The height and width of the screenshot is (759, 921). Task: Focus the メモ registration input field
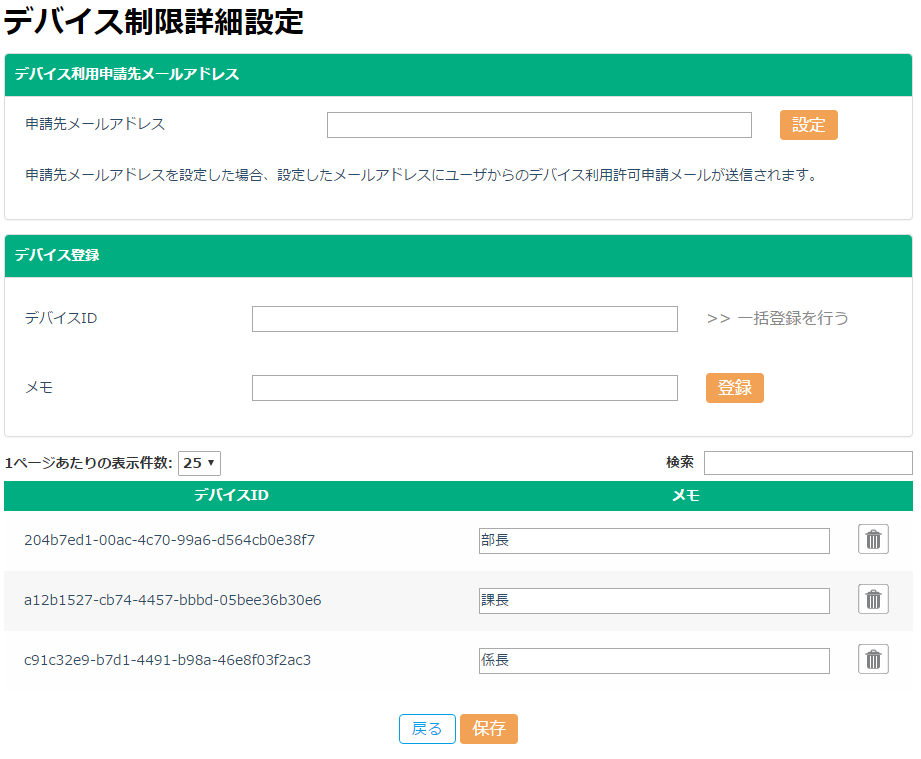(465, 388)
